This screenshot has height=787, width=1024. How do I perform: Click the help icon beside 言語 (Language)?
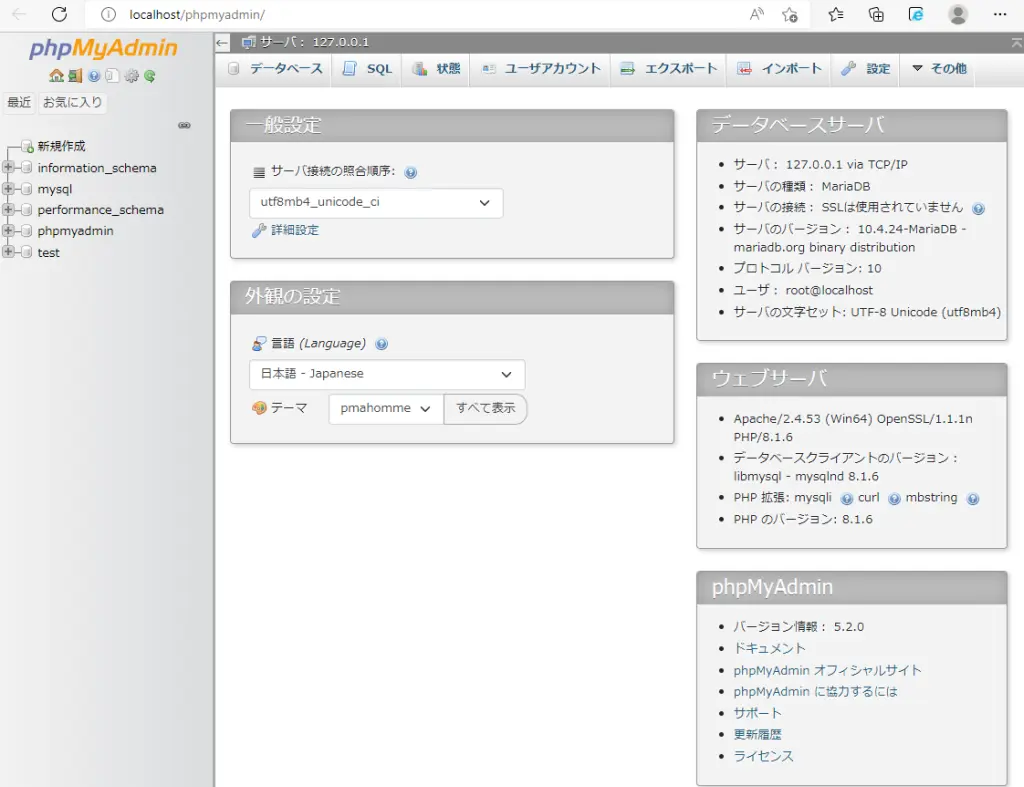coord(381,344)
